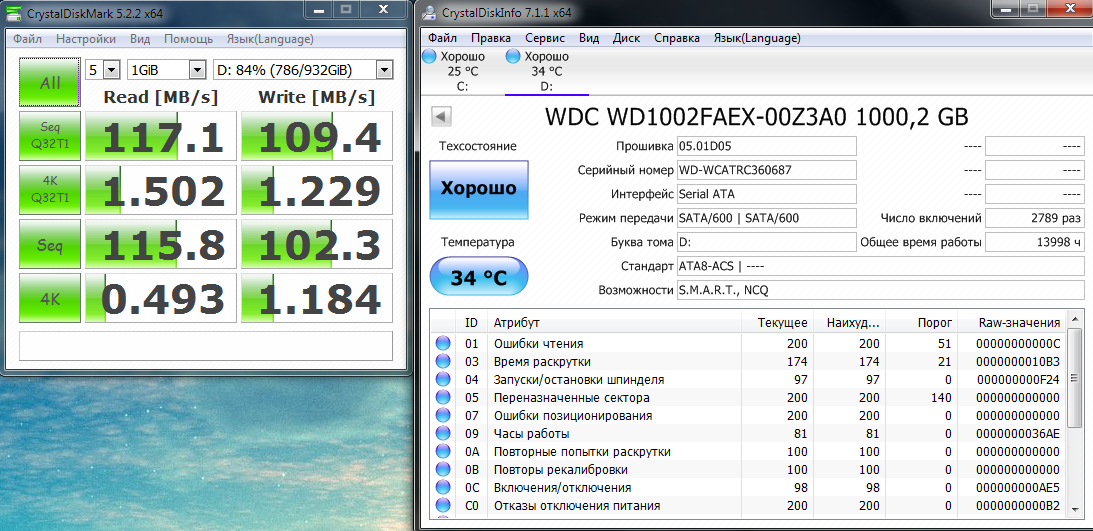Click the Возможности field S.M.A.R.T., NCQ

880,291
